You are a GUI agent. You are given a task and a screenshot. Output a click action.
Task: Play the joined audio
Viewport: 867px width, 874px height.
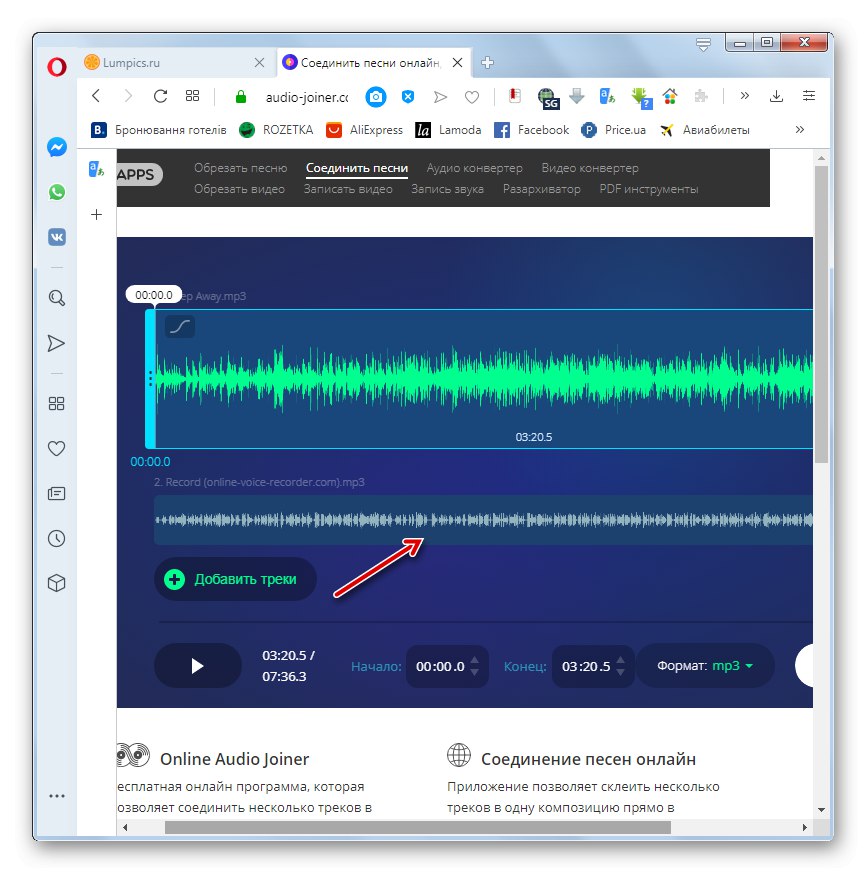197,666
